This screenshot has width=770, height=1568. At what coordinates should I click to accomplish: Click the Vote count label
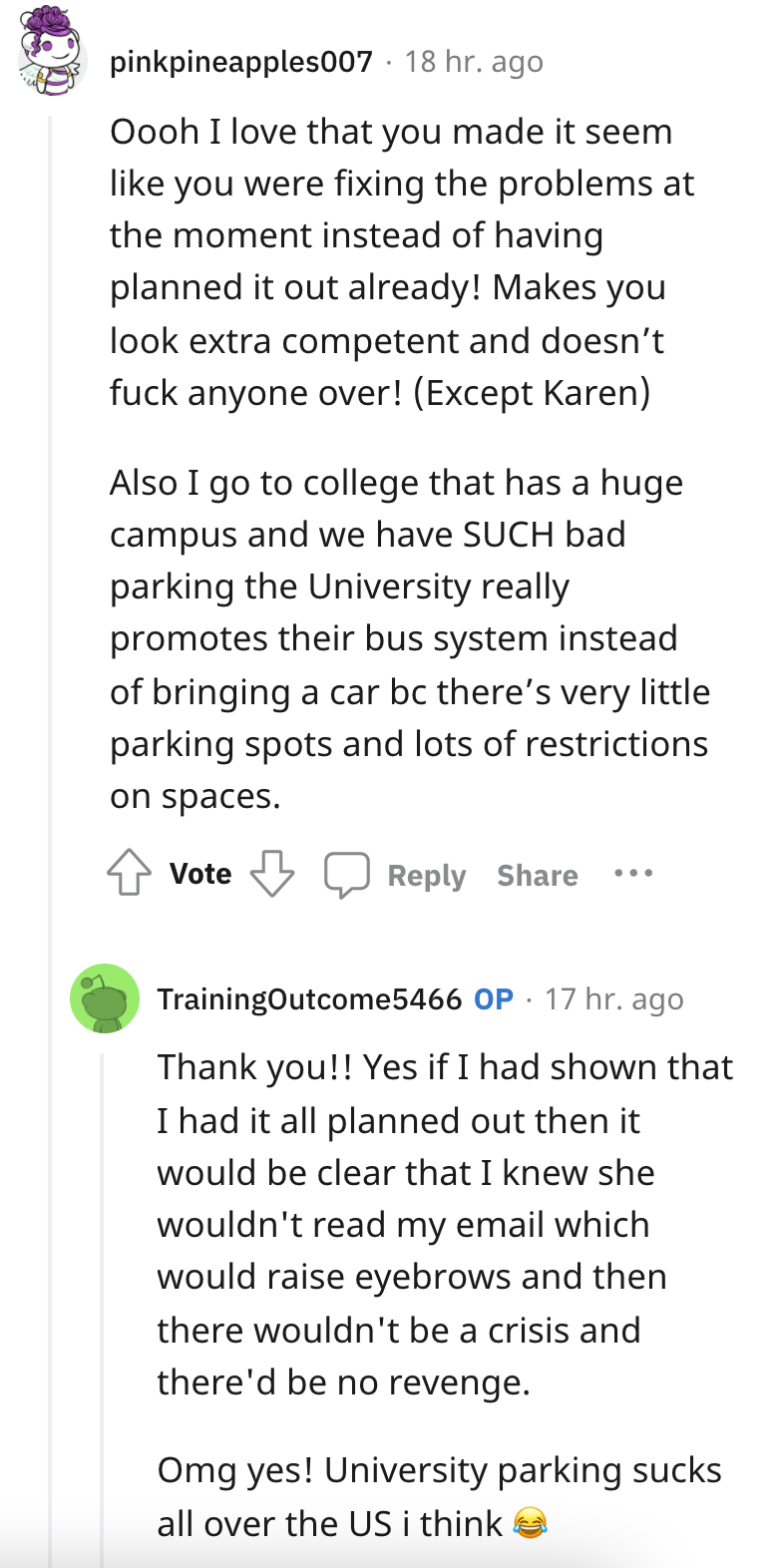pos(200,874)
